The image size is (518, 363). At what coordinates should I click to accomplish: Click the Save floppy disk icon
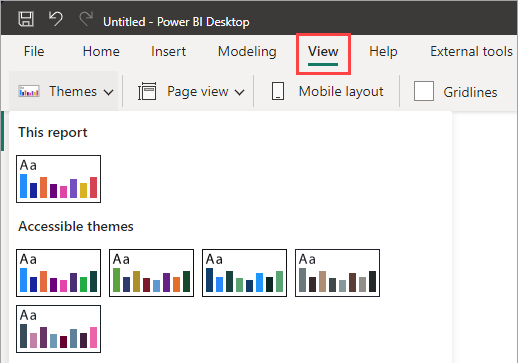26,19
